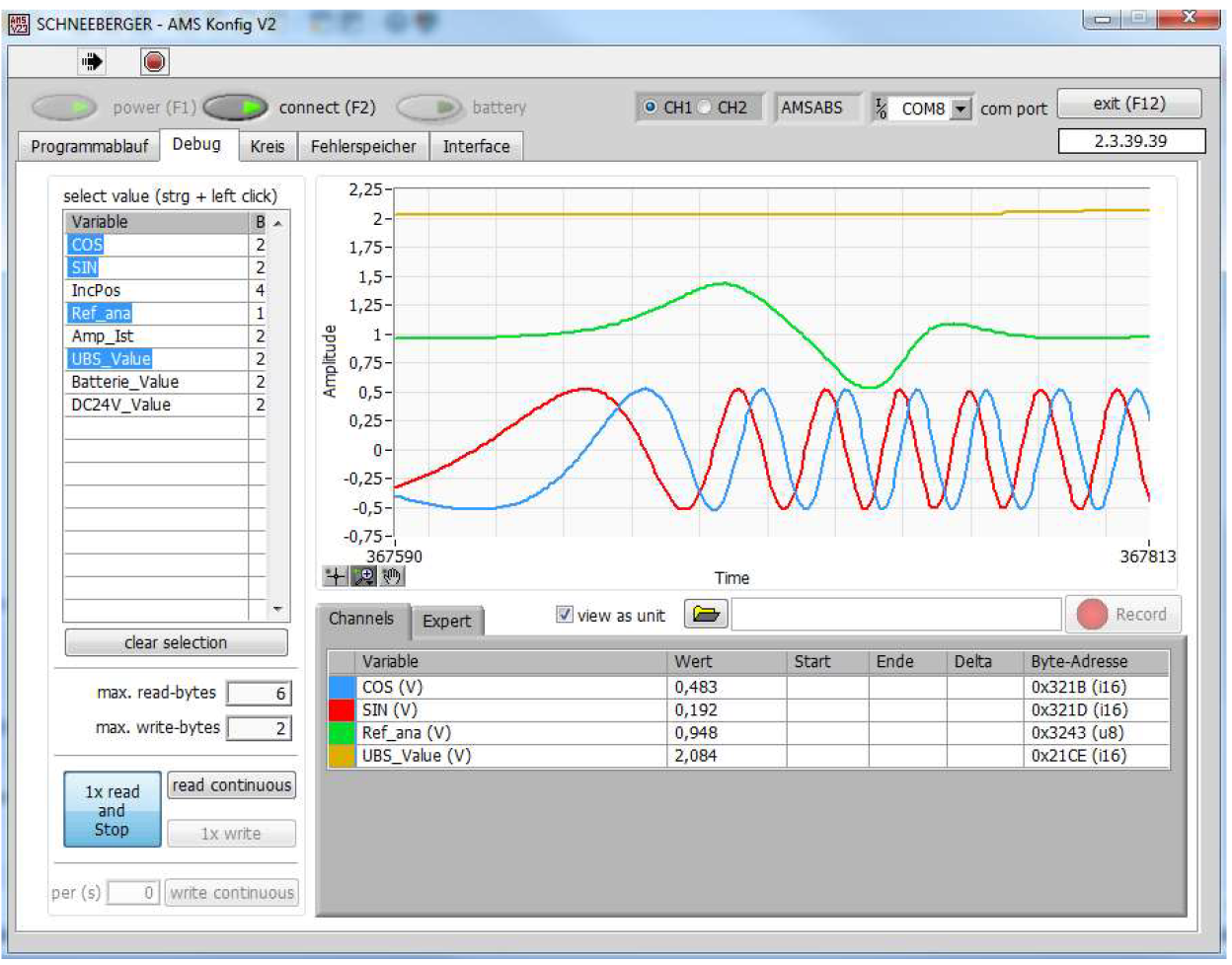Click the blue COS color swatch
The image size is (1232, 965).
pos(341,687)
